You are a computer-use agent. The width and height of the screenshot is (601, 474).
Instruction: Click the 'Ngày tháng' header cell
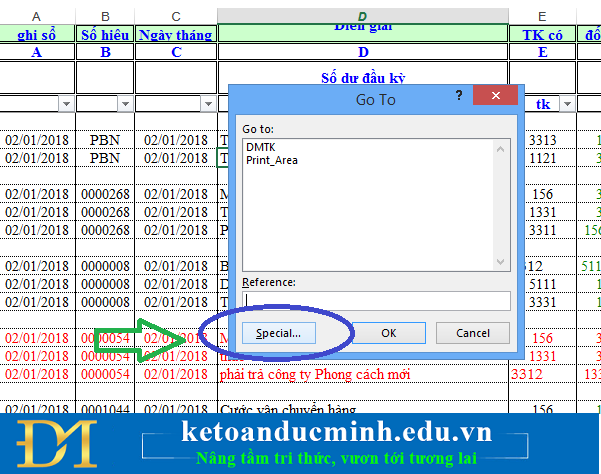(x=176, y=34)
